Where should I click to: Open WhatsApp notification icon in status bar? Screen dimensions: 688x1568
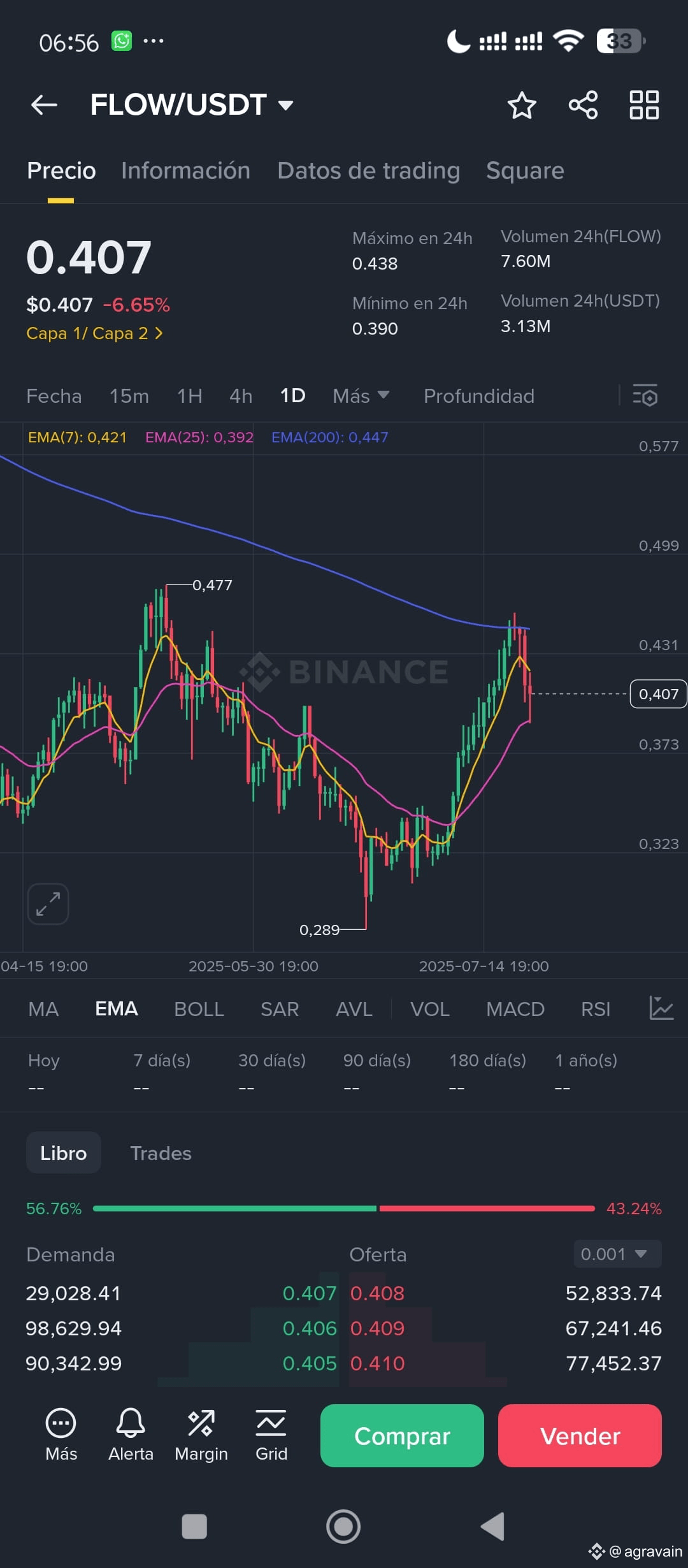(x=122, y=41)
